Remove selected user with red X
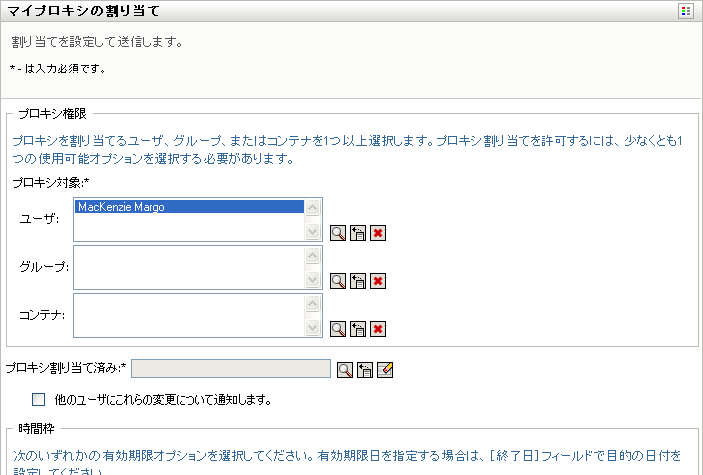Viewport: 703px width, 475px height. pos(378,233)
